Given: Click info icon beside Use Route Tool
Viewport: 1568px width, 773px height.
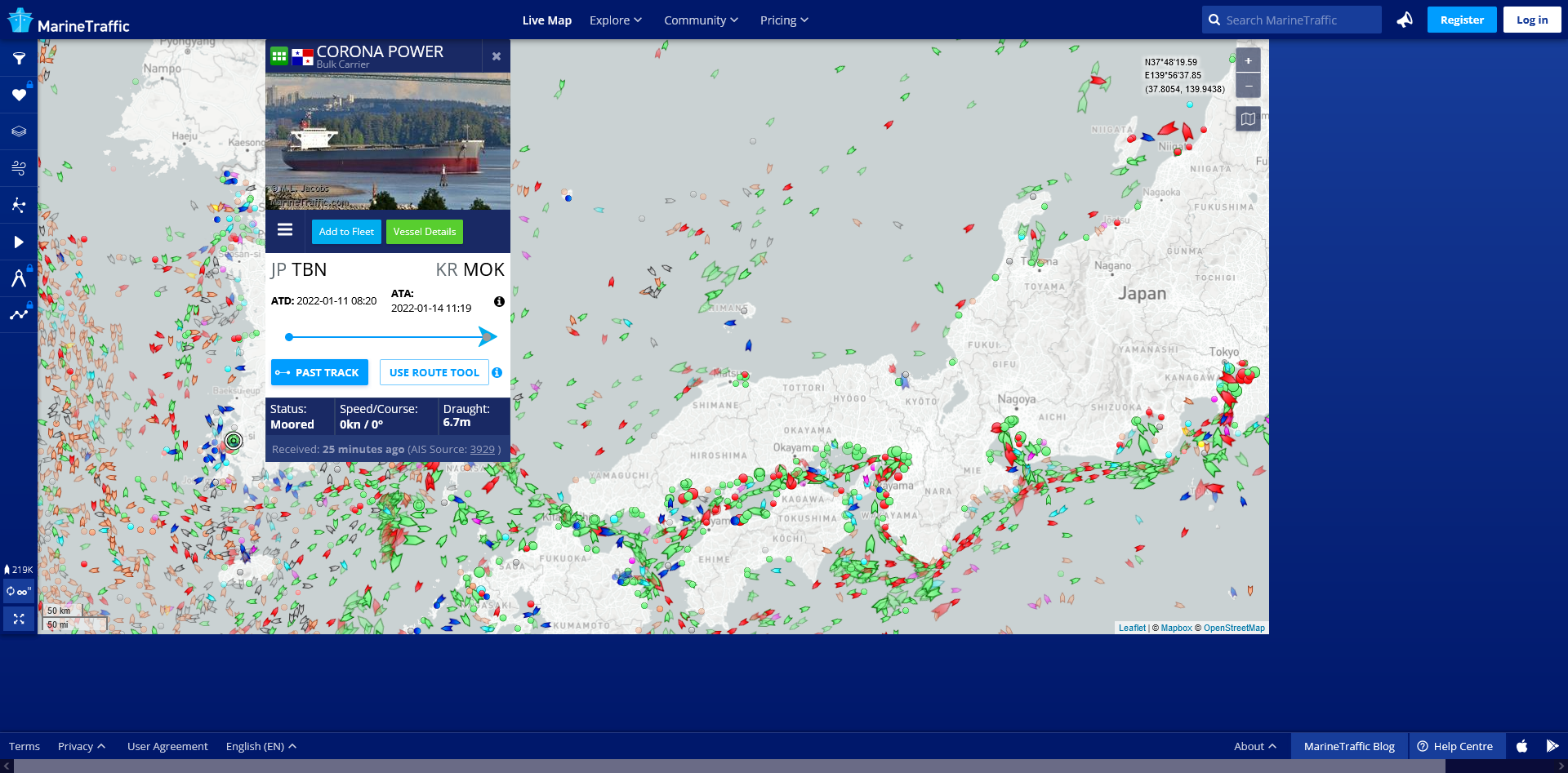Looking at the screenshot, I should point(497,372).
